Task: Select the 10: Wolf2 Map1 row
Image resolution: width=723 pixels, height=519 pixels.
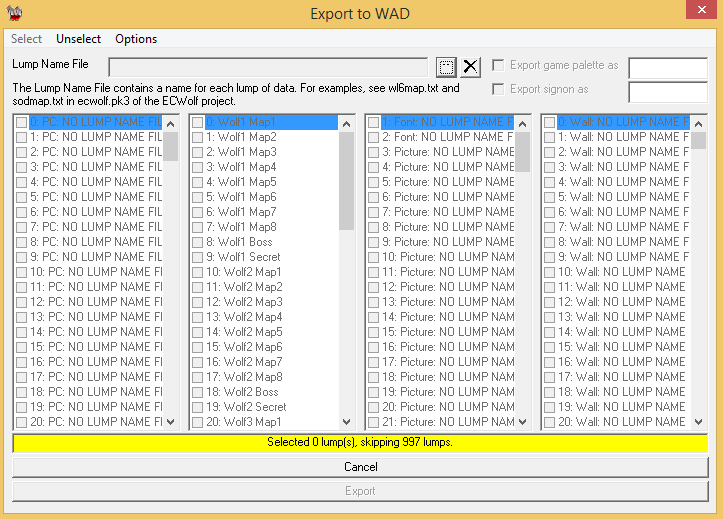Action: pyautogui.click(x=264, y=272)
